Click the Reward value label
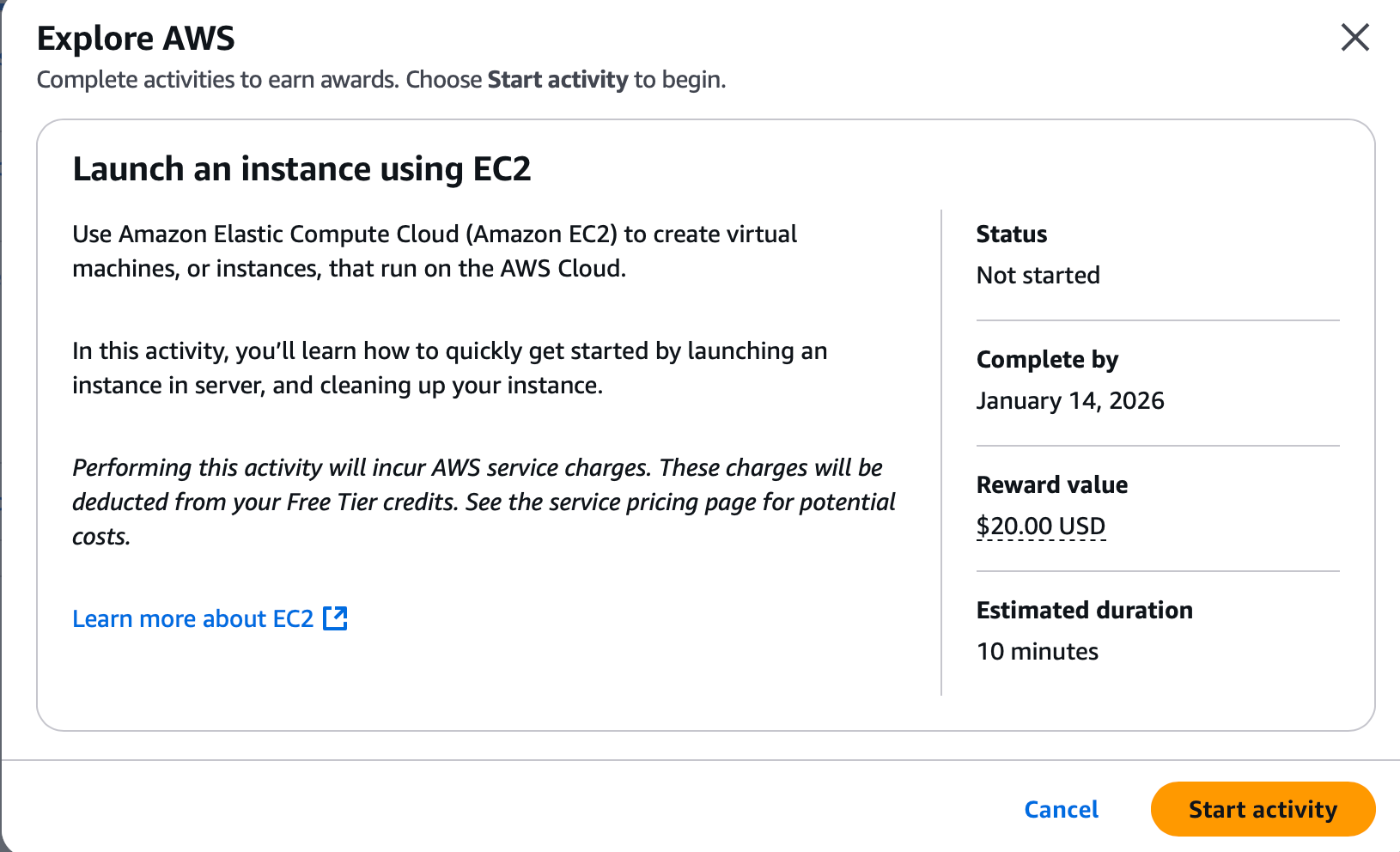Image resolution: width=1400 pixels, height=852 pixels. click(1051, 485)
